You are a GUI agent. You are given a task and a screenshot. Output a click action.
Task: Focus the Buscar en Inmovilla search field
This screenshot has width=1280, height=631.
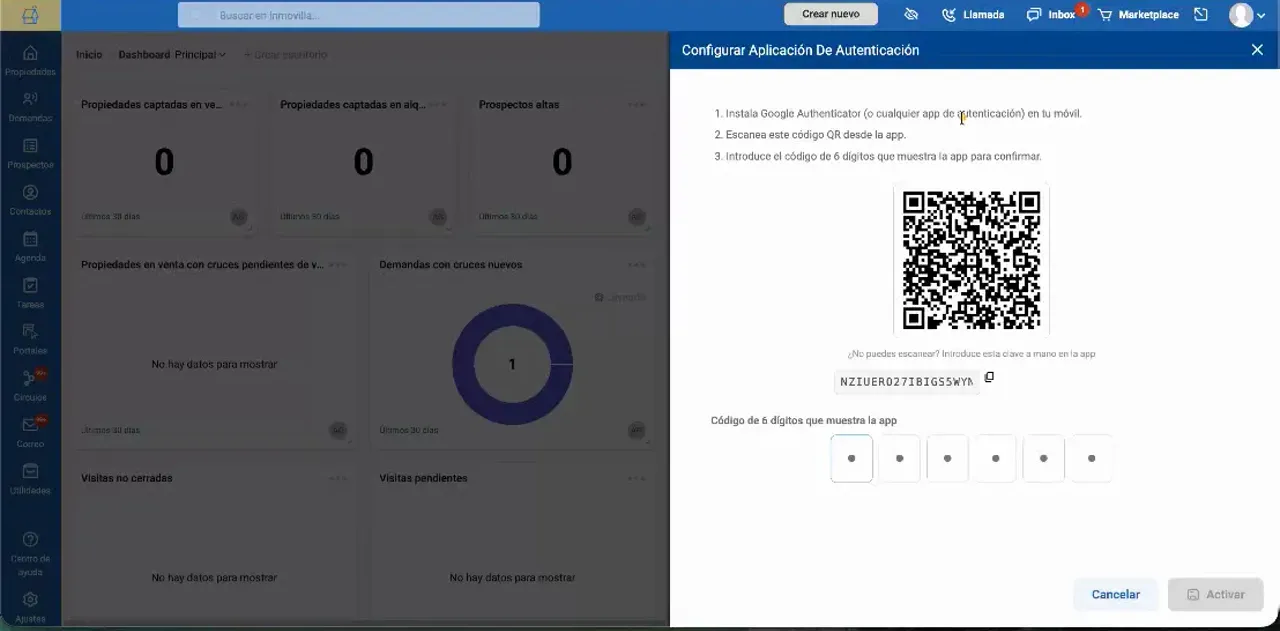pos(359,15)
